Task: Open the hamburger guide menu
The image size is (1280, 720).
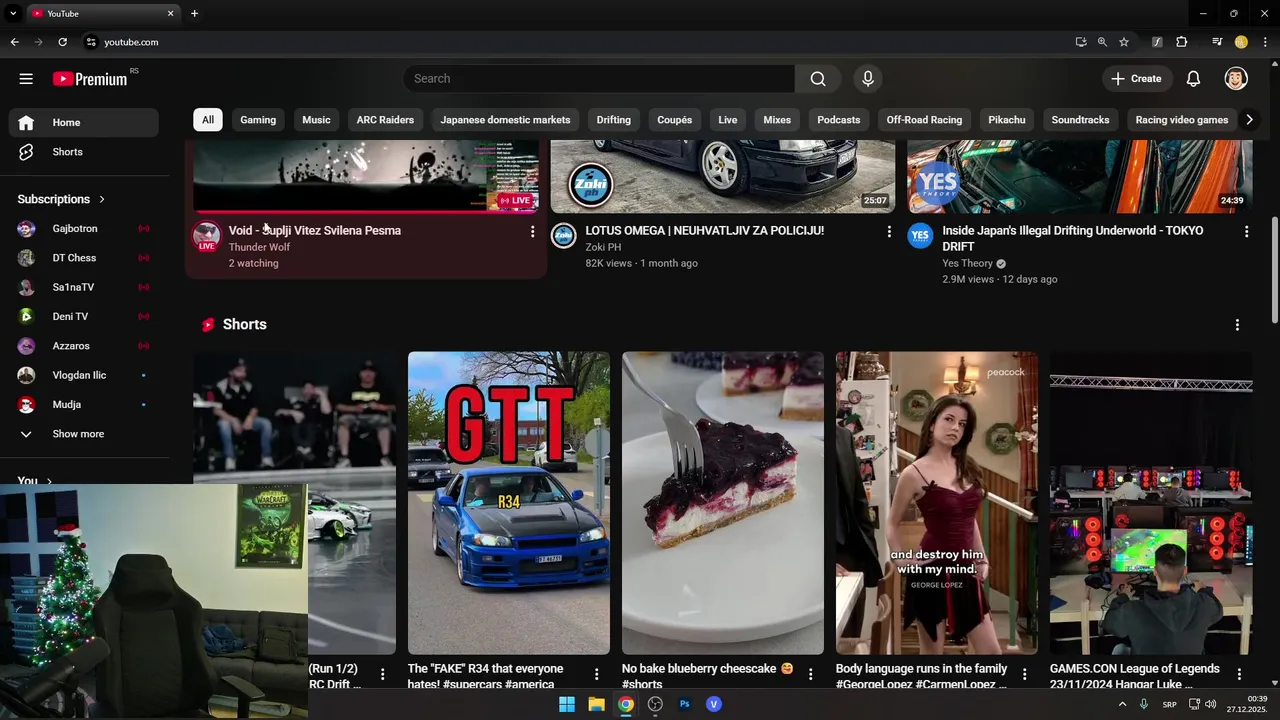Action: (x=26, y=79)
